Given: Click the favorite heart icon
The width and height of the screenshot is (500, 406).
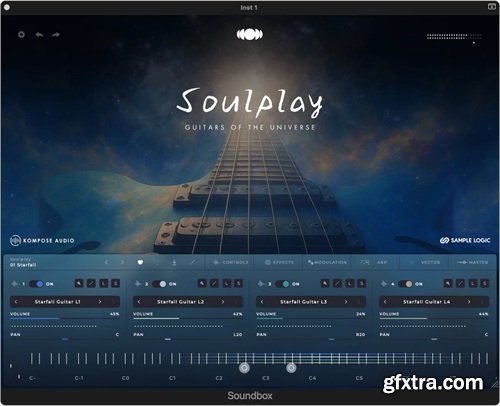Looking at the screenshot, I should tap(140, 262).
